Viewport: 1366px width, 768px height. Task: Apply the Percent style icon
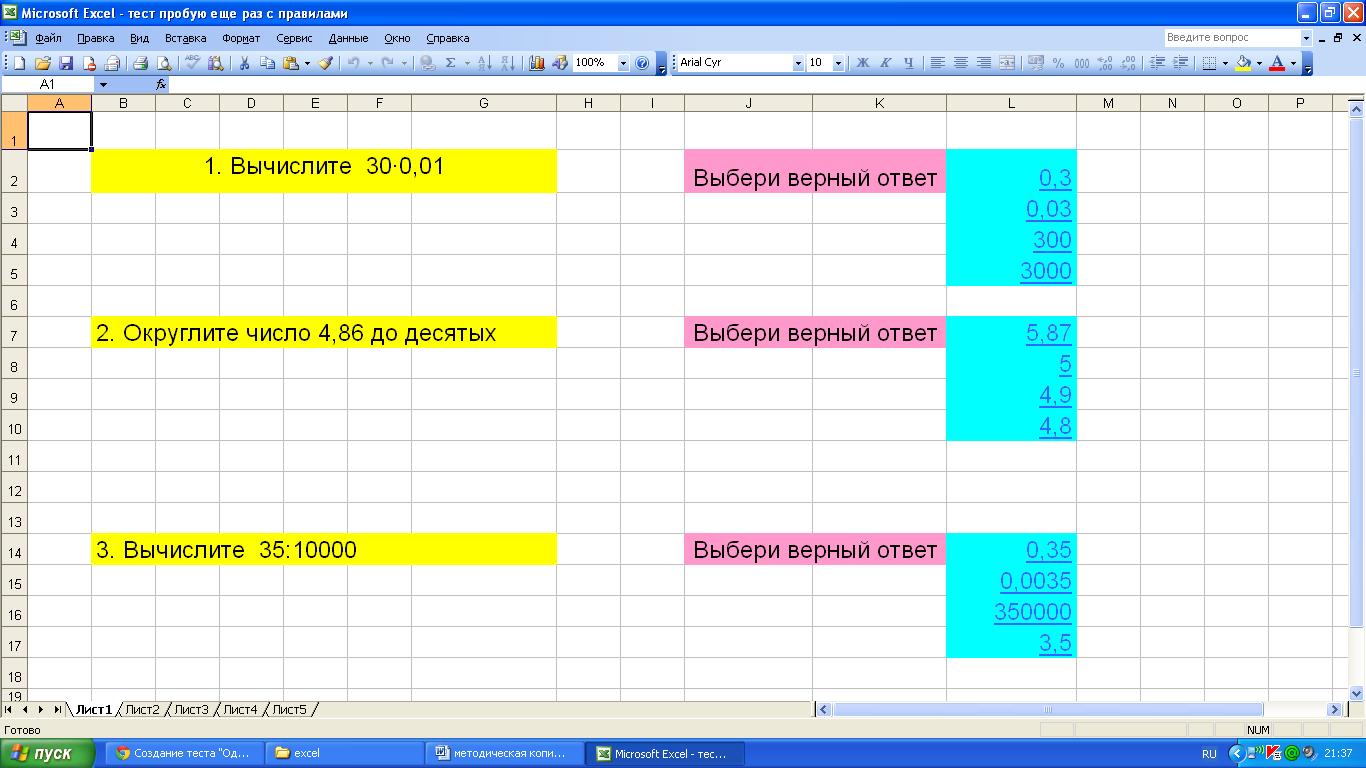pos(1058,63)
